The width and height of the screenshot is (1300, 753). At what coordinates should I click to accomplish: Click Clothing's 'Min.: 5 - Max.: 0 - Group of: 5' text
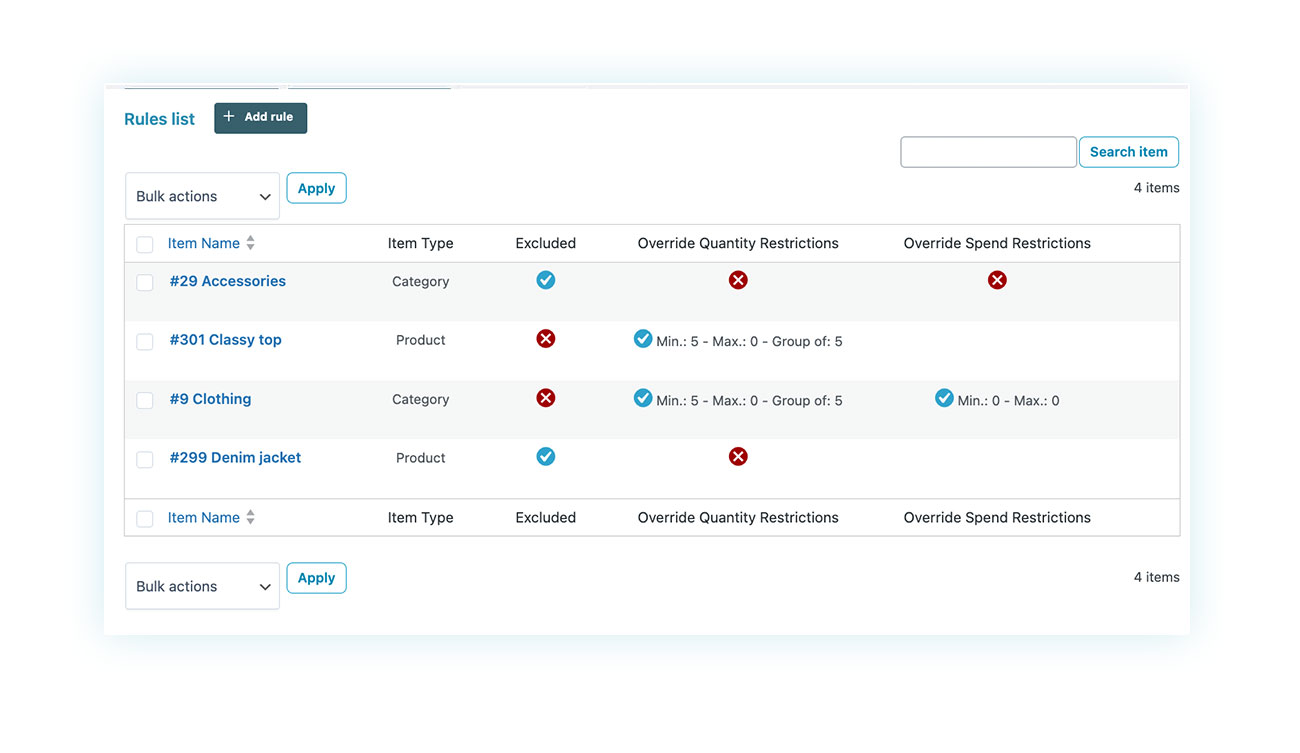tap(749, 401)
